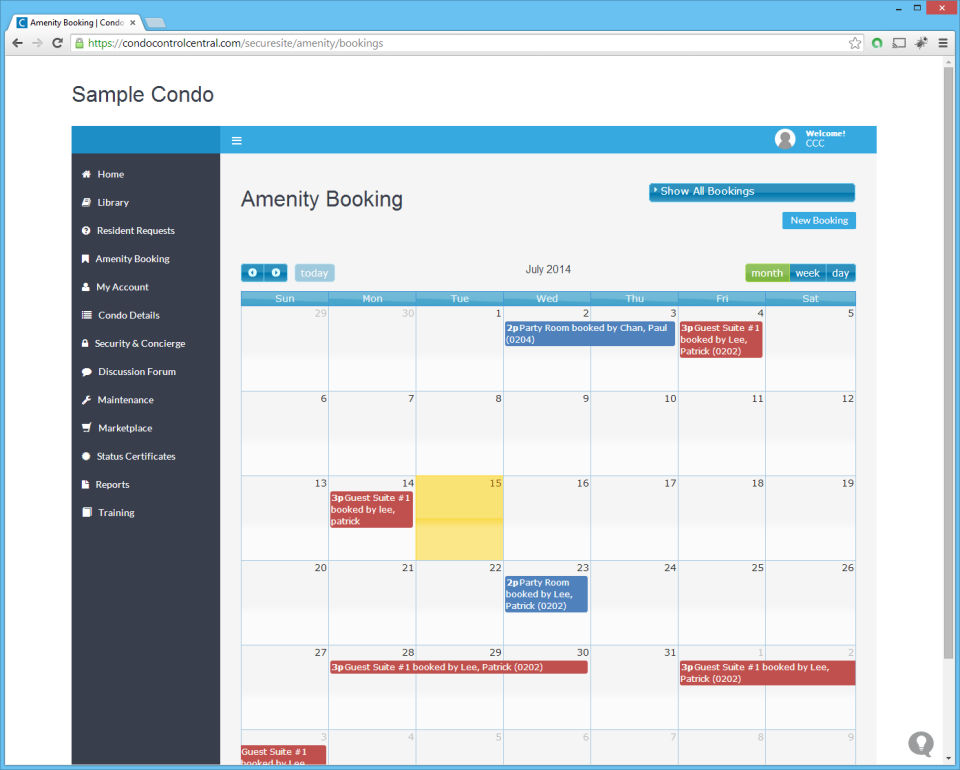The width and height of the screenshot is (960, 770).
Task: Switch the calendar to day view
Action: [841, 273]
